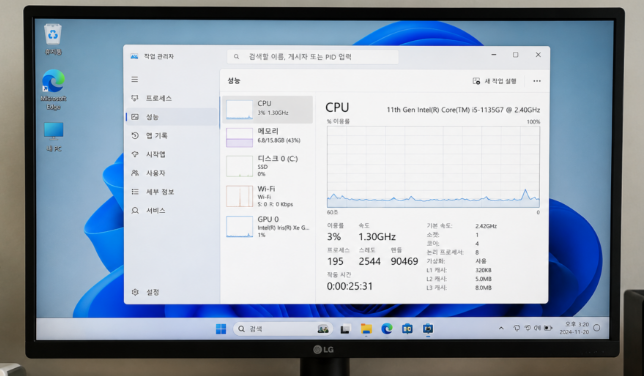The image size is (644, 376).
Task: Open the 내 PC desktop icon
Action: click(54, 137)
